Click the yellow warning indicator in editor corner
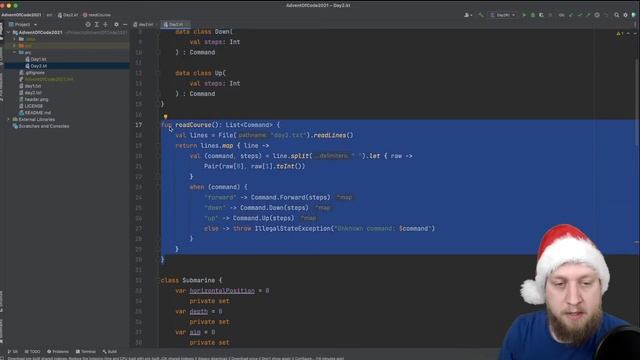This screenshot has width=640, height=360. [619, 33]
